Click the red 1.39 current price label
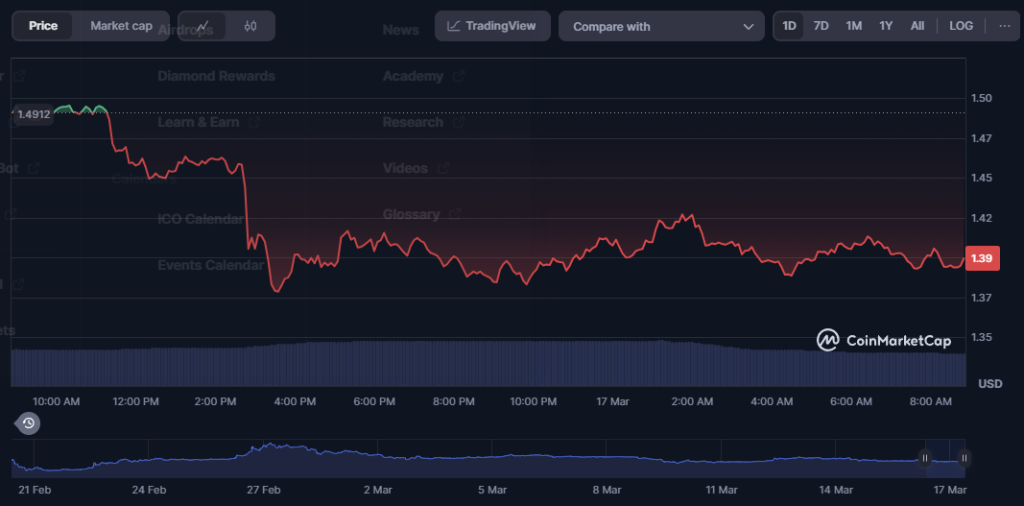 982,259
